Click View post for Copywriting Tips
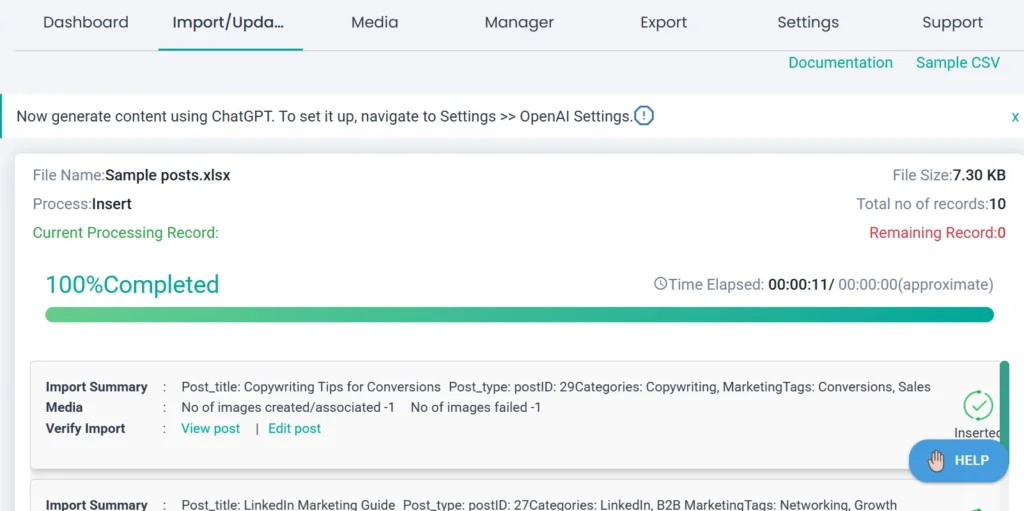1024x511 pixels. (x=211, y=428)
